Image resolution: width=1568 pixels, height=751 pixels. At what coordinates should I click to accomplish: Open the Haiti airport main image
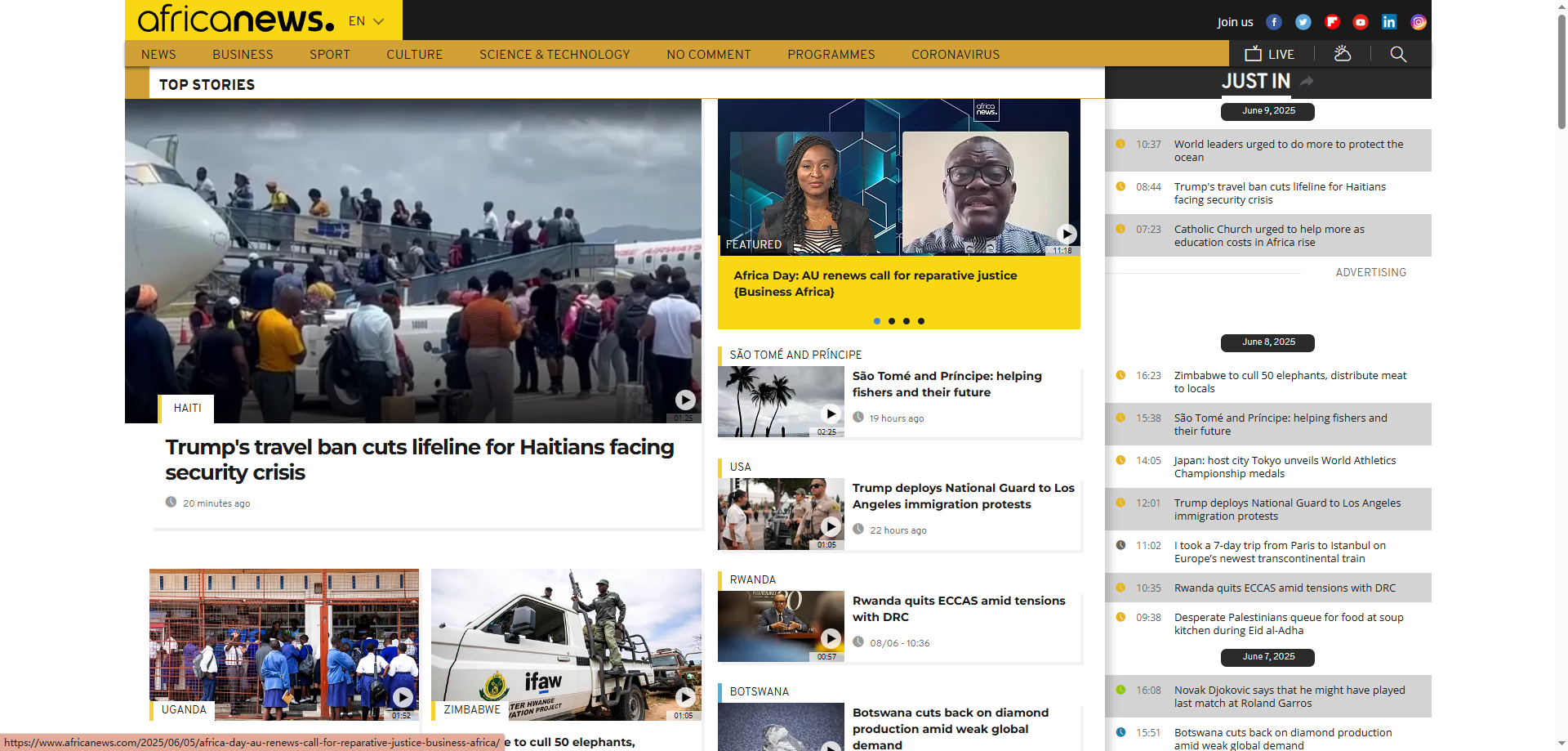[x=413, y=261]
